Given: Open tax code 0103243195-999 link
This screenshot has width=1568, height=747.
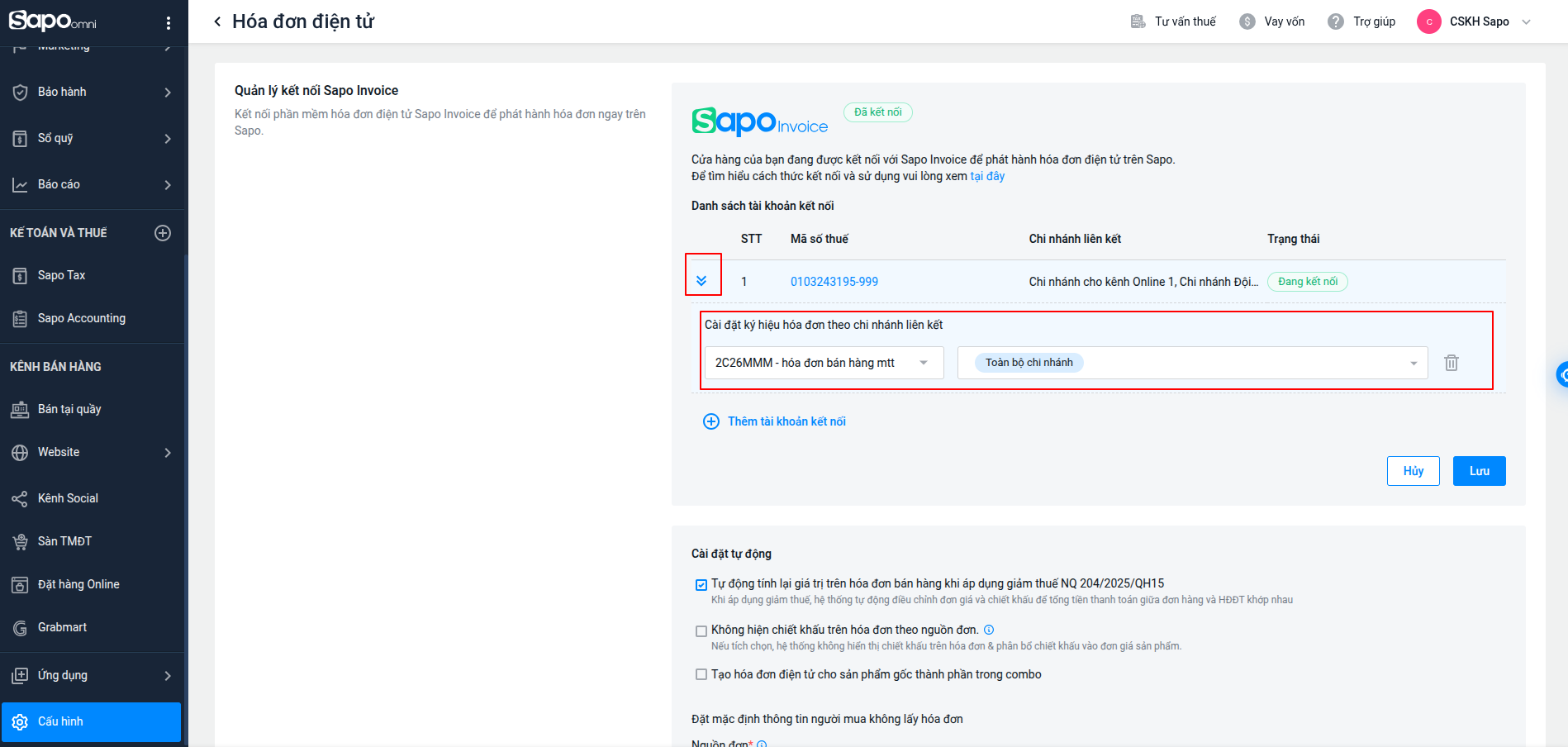Looking at the screenshot, I should point(834,282).
